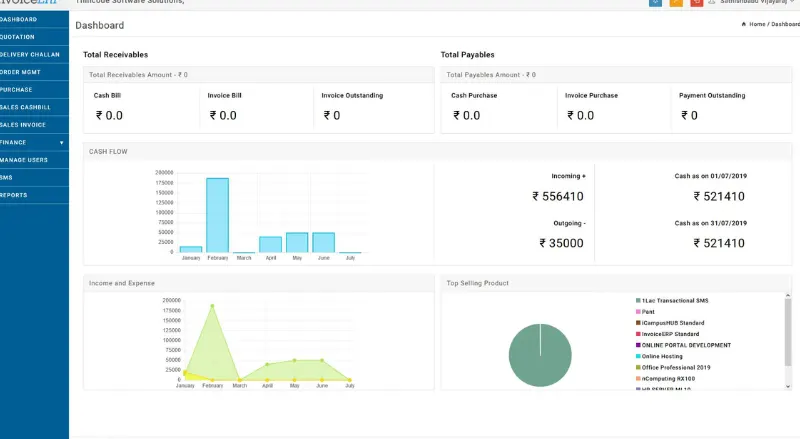
Task: Click the April bar in Cash Flow chart
Action: pyautogui.click(x=270, y=245)
